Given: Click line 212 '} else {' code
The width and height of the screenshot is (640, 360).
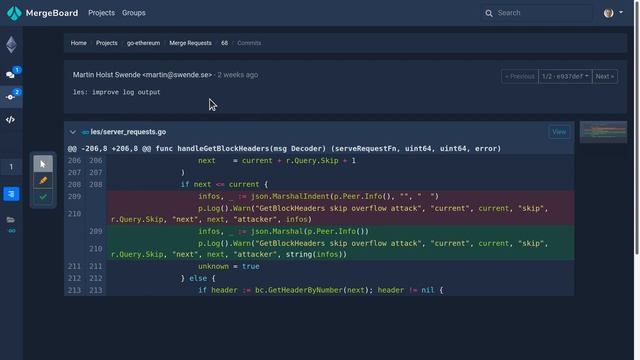Looking at the screenshot, I should tap(198, 278).
